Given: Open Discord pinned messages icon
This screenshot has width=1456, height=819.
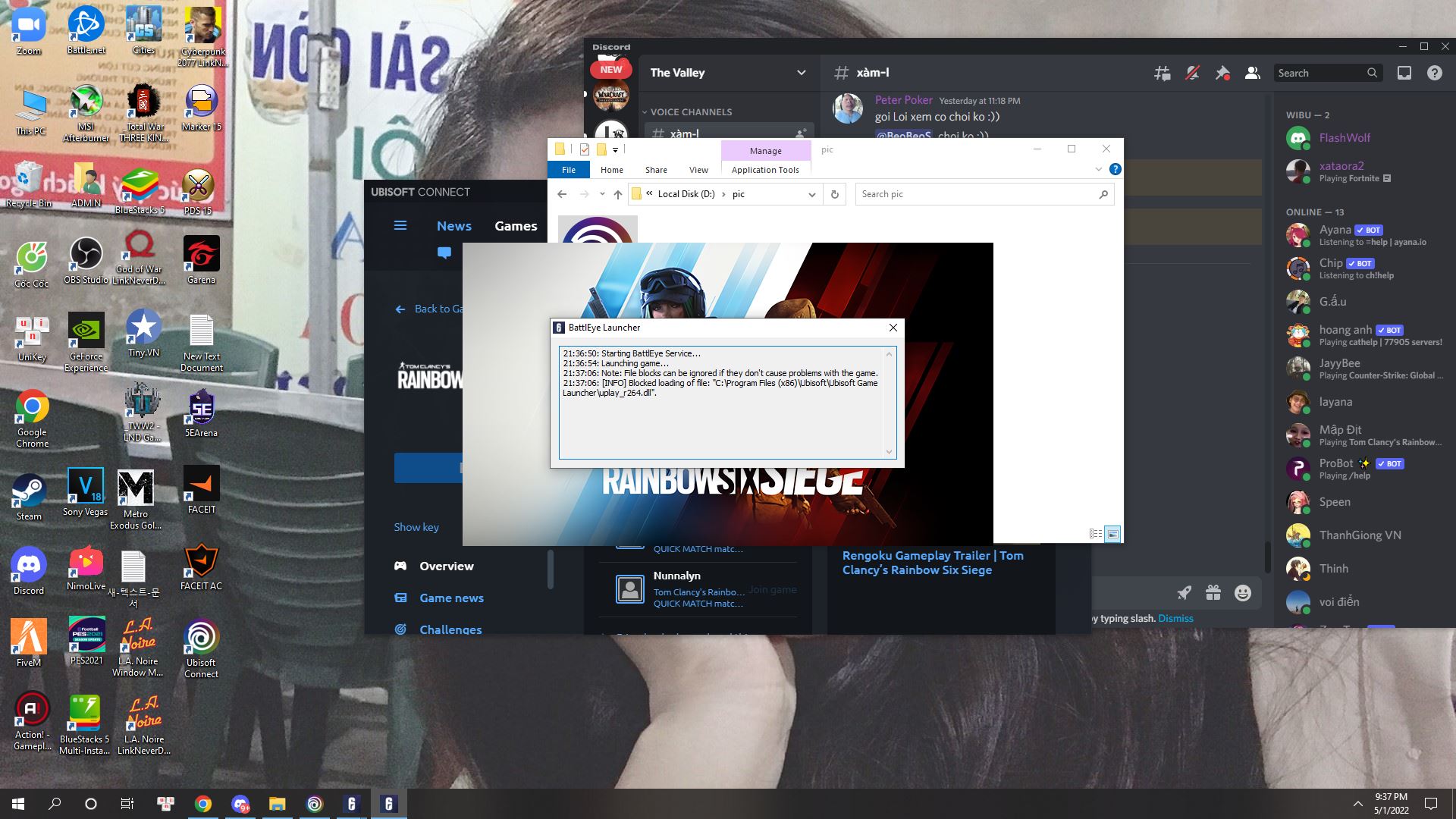Looking at the screenshot, I should tap(1222, 73).
